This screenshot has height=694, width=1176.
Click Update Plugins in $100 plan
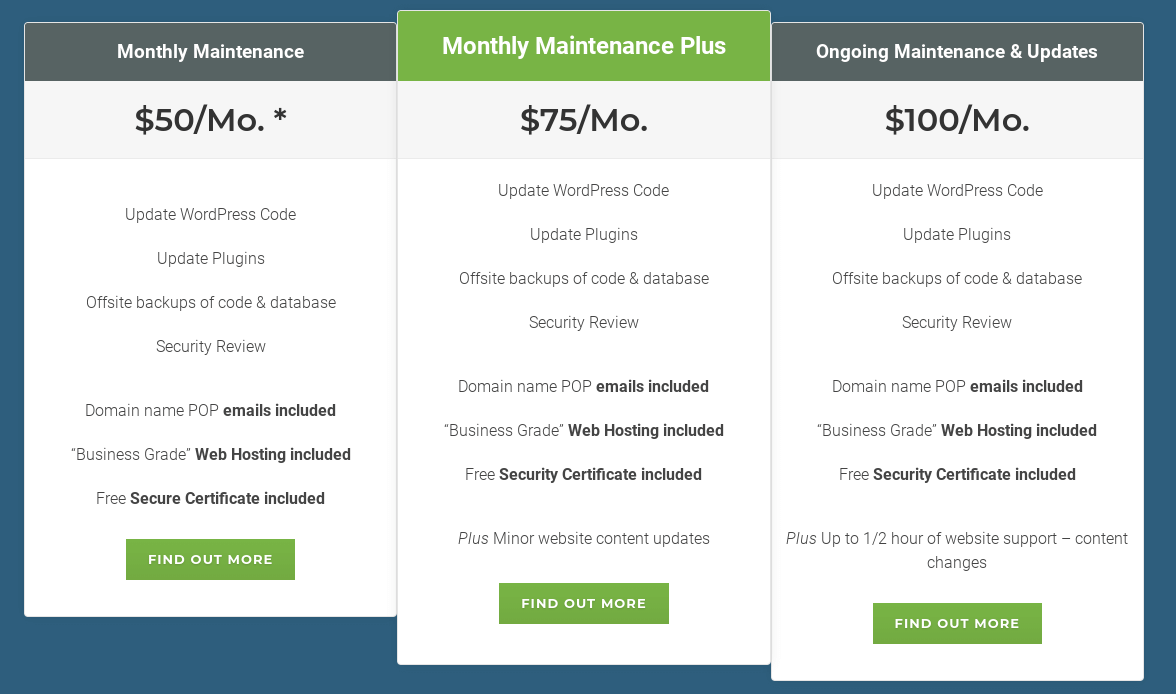pos(957,234)
